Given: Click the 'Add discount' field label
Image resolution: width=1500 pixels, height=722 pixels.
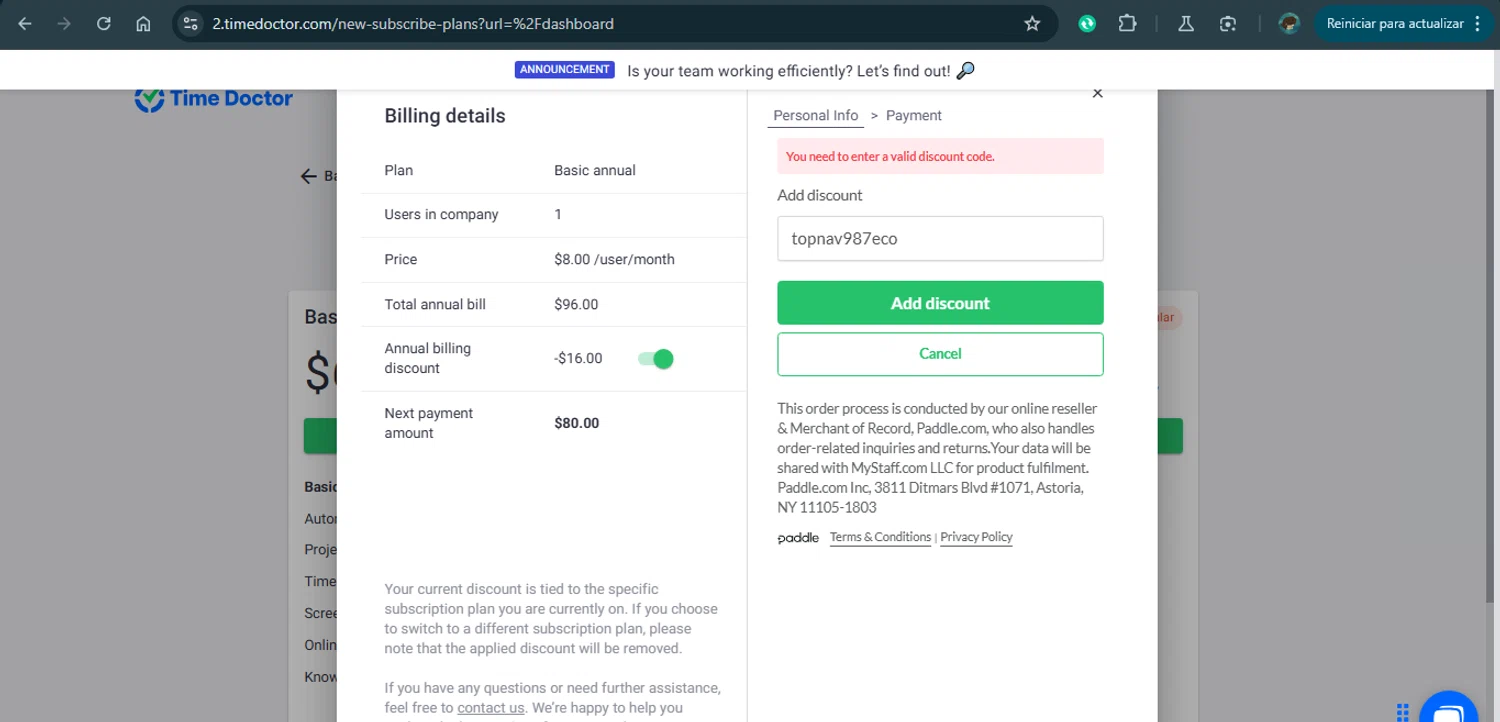Looking at the screenshot, I should point(820,196).
